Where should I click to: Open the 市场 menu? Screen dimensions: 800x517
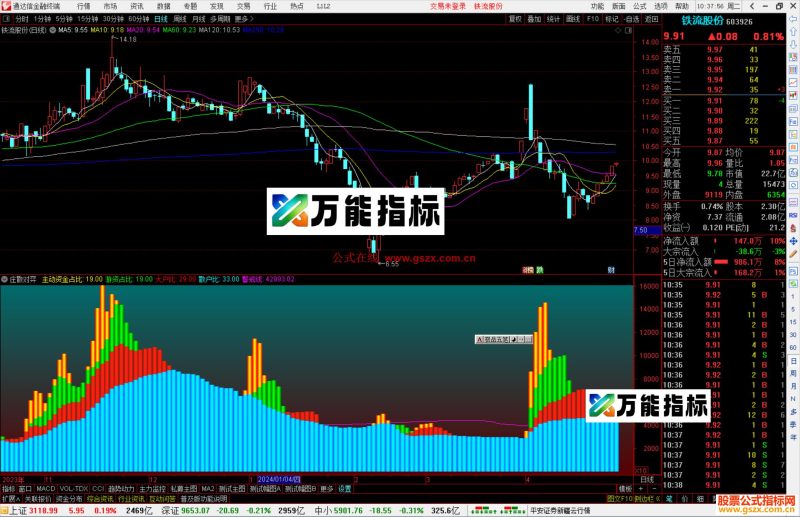110,6
